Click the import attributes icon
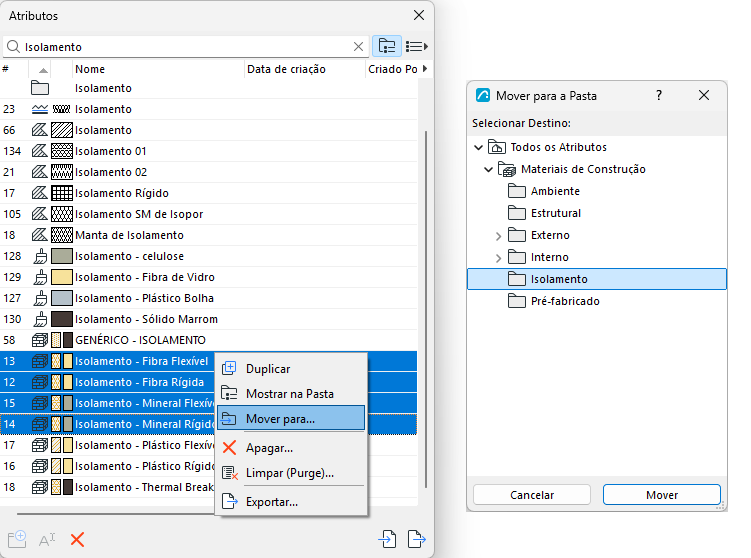 tap(387, 539)
